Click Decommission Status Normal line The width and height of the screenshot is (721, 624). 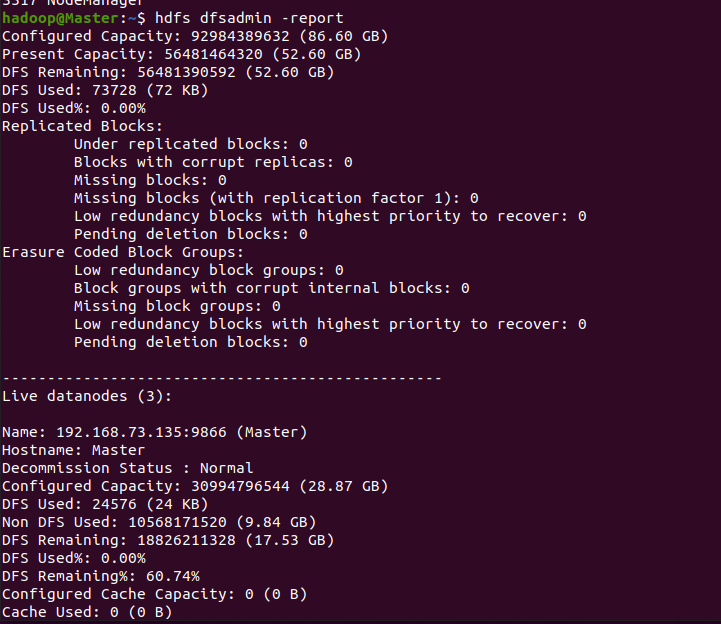coord(127,468)
